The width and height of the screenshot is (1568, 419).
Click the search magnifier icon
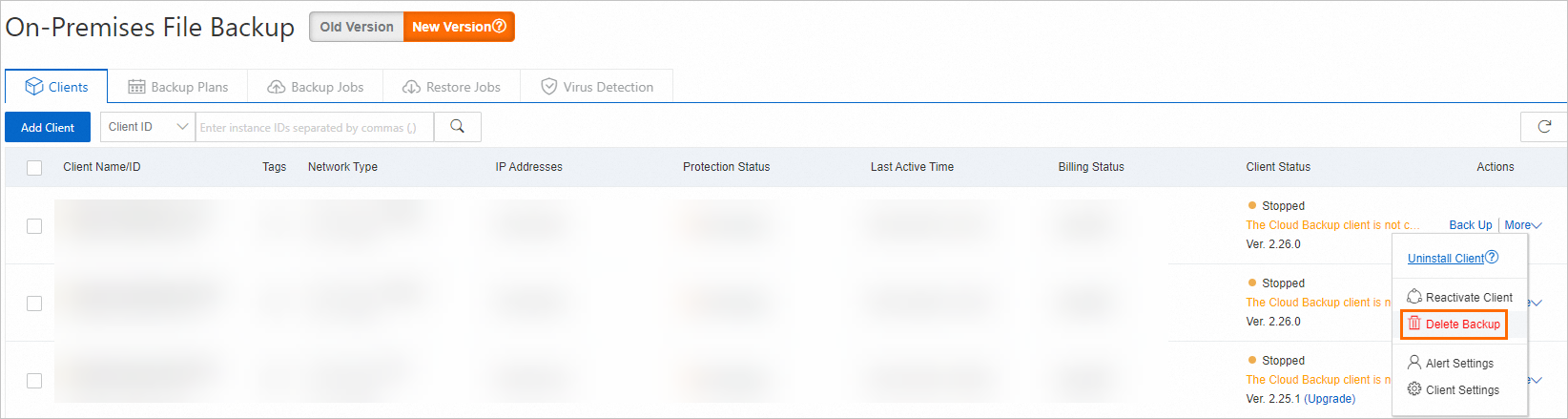(457, 127)
